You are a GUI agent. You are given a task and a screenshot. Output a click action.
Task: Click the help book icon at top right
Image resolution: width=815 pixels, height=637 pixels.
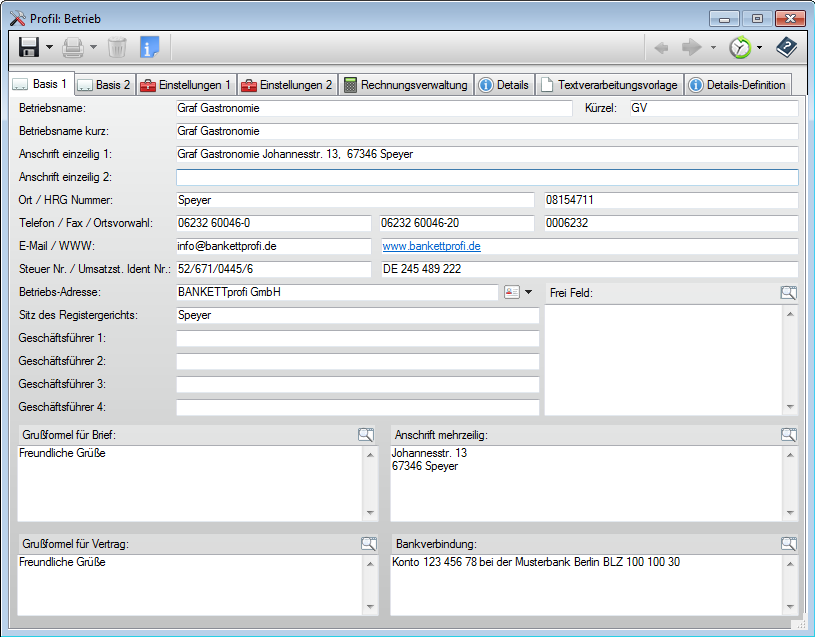coord(787,47)
